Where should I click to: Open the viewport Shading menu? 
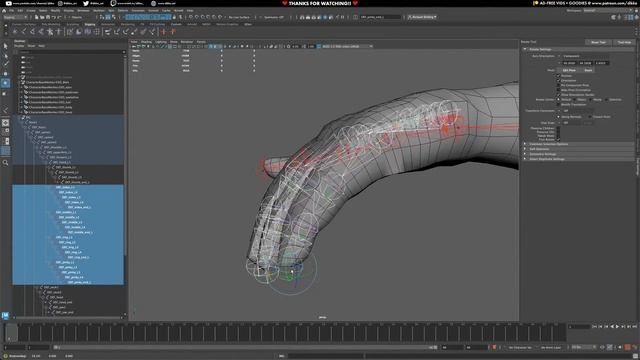[x=146, y=42]
